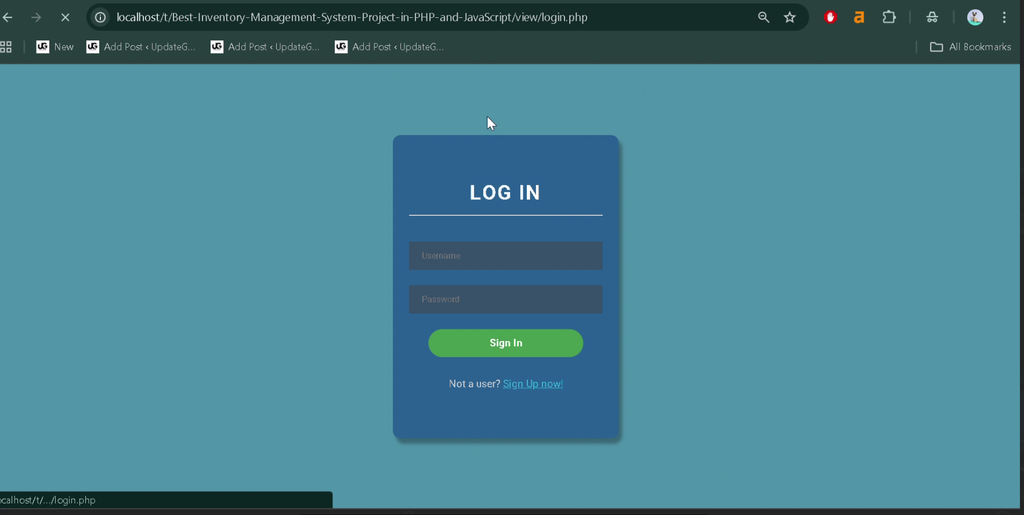Open the first 'Add Post ‹ UpdateG...' bookmark
Screen dimensions: 1024x515
(x=141, y=47)
